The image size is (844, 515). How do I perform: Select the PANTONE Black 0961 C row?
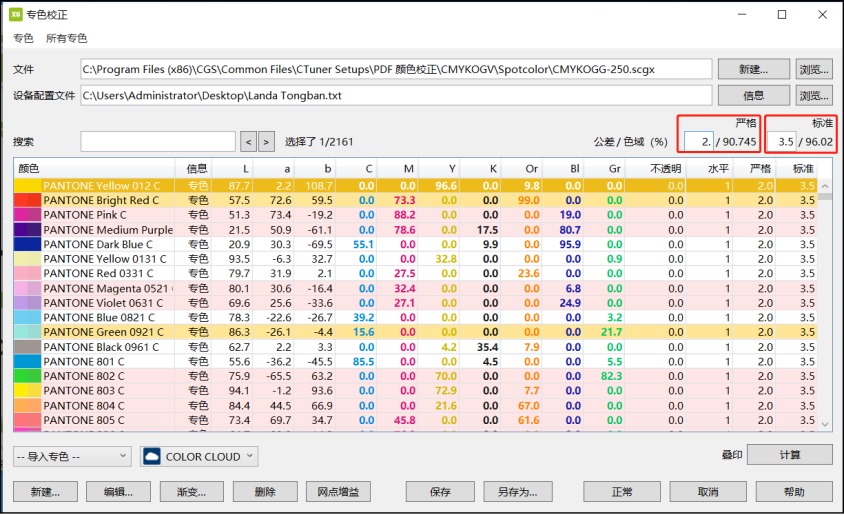coord(416,347)
